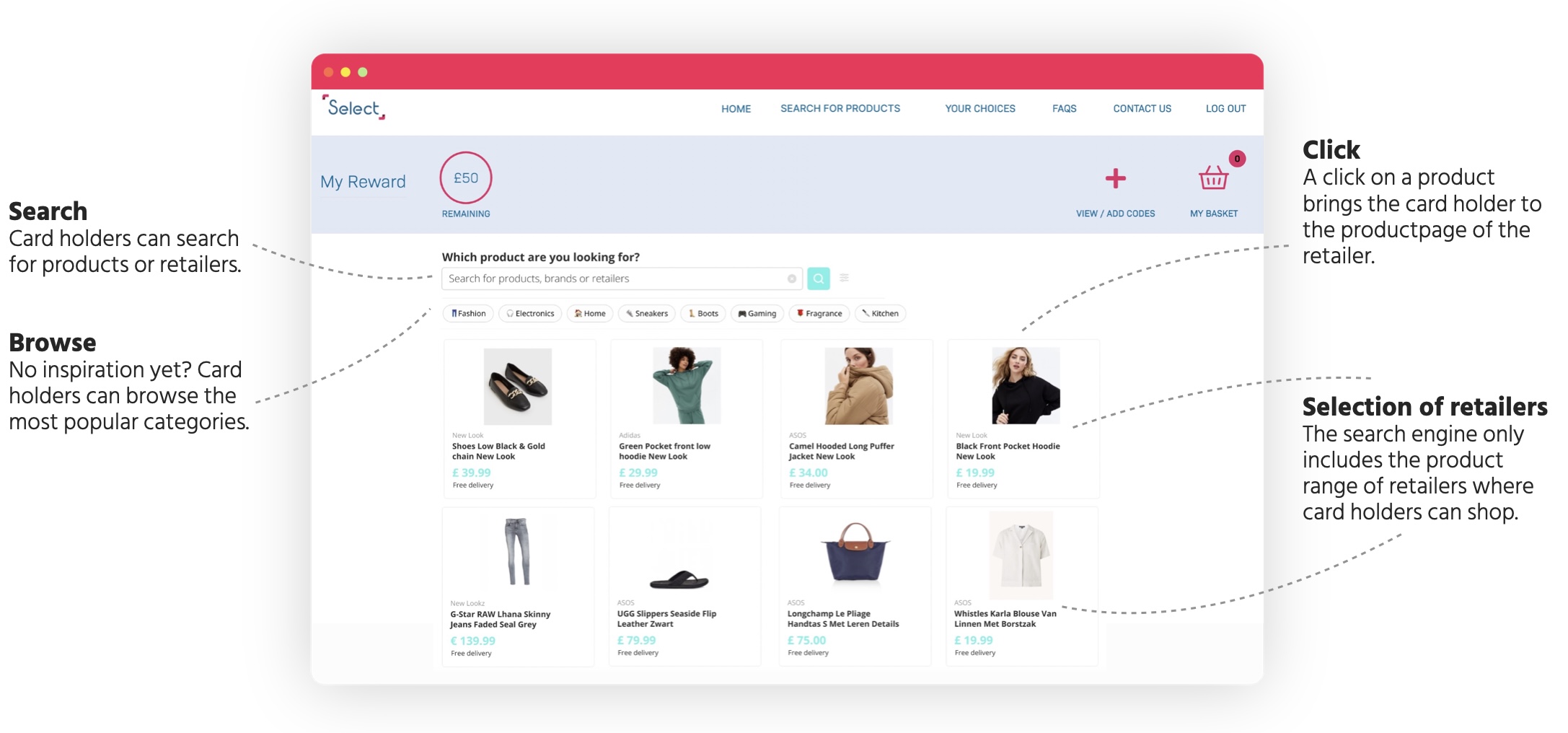The image size is (1568, 733).
Task: Clear the search field with the x icon
Action: [x=792, y=278]
